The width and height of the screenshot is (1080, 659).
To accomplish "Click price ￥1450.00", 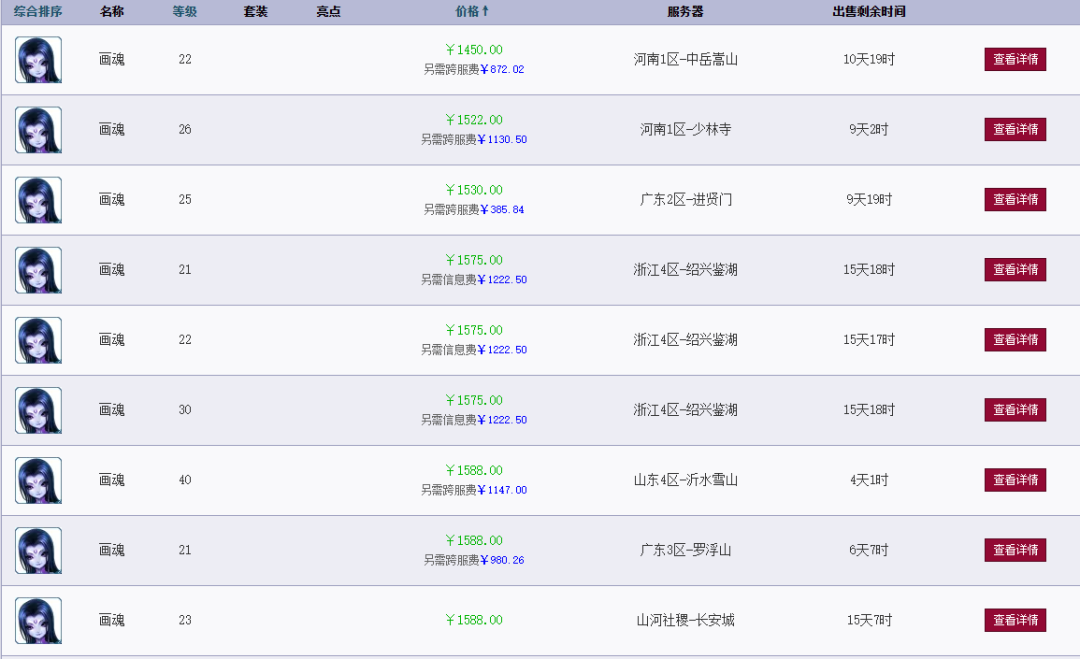I will pos(474,50).
